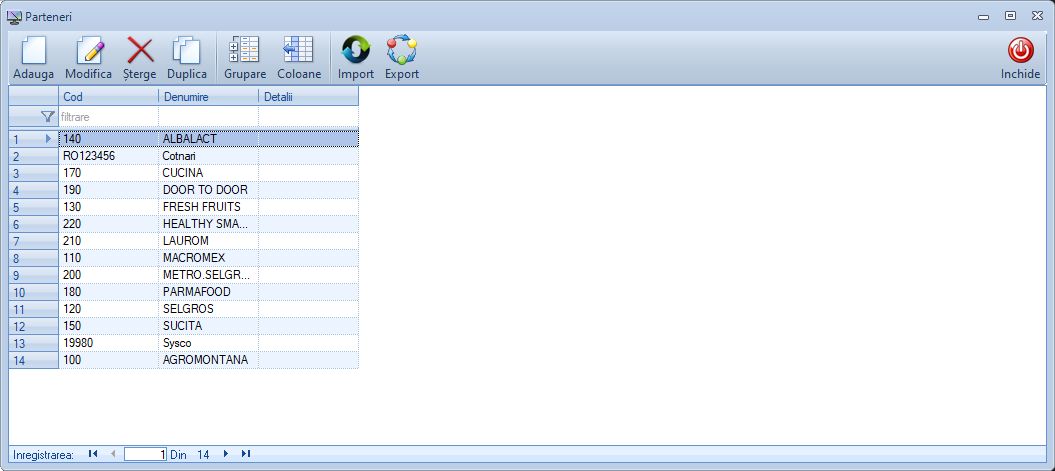Click the Import icon
The height and width of the screenshot is (471, 1055).
coord(356,51)
